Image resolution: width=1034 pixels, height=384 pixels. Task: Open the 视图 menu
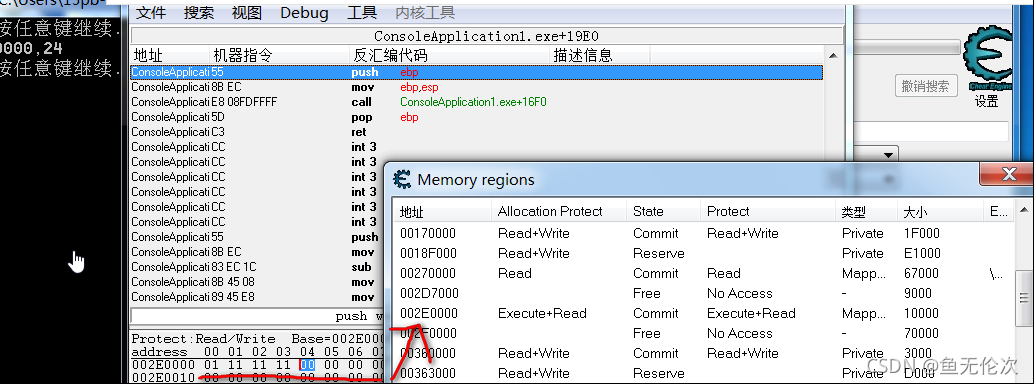pos(247,13)
